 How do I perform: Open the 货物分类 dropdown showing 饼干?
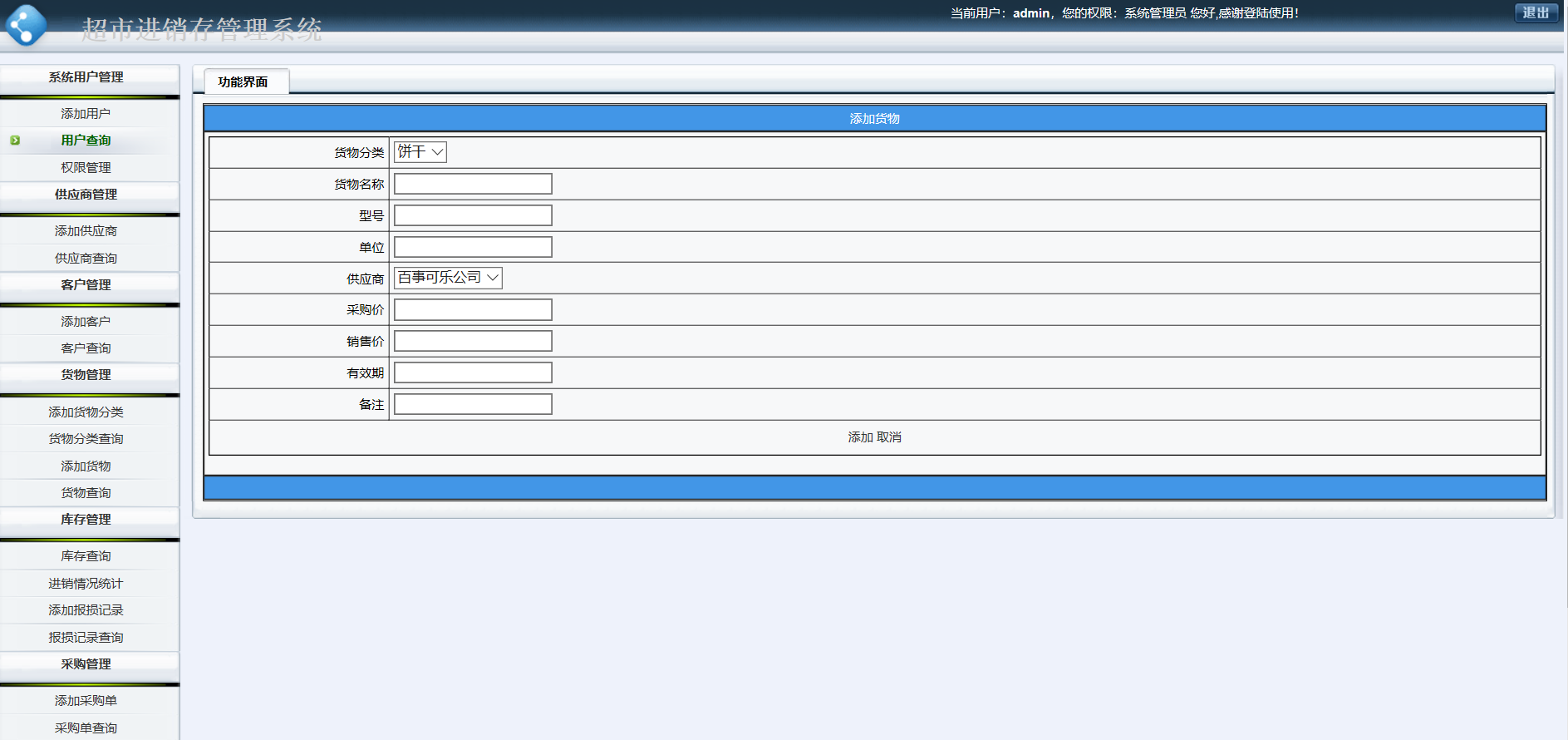[420, 152]
